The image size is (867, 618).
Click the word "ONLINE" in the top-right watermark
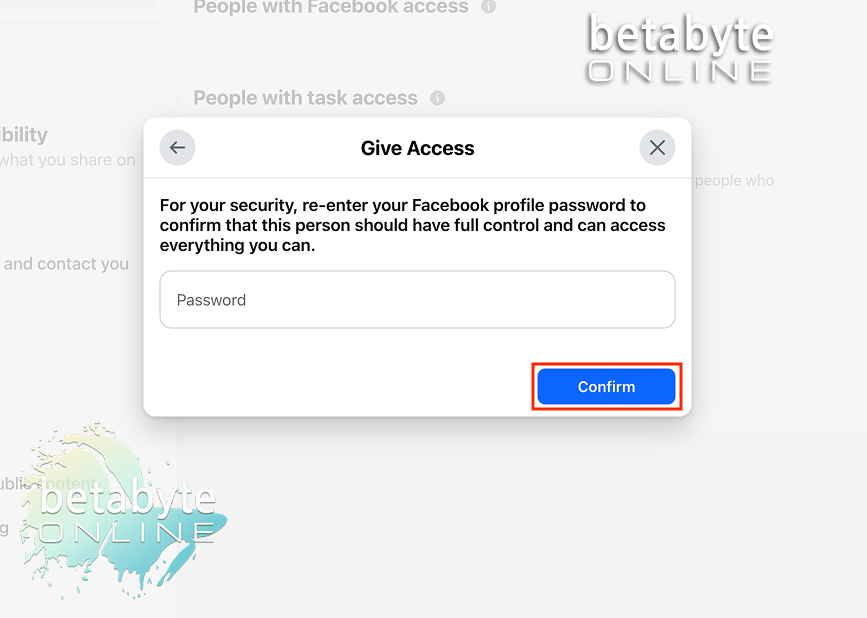click(679, 71)
